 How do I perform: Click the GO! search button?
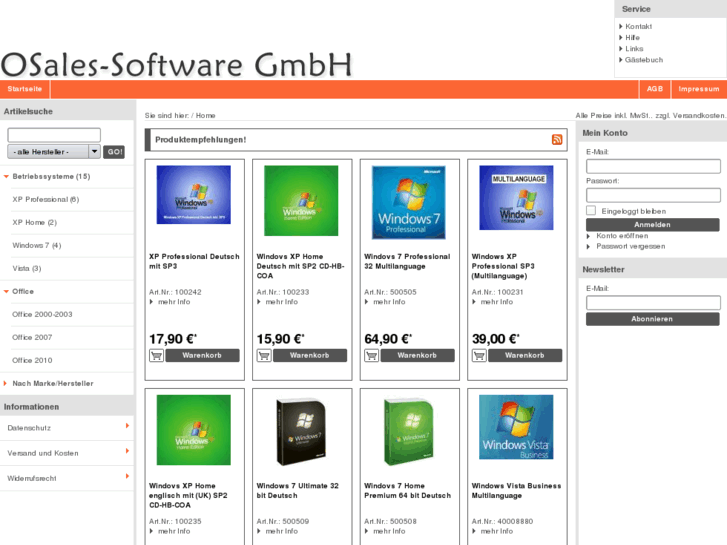point(114,152)
